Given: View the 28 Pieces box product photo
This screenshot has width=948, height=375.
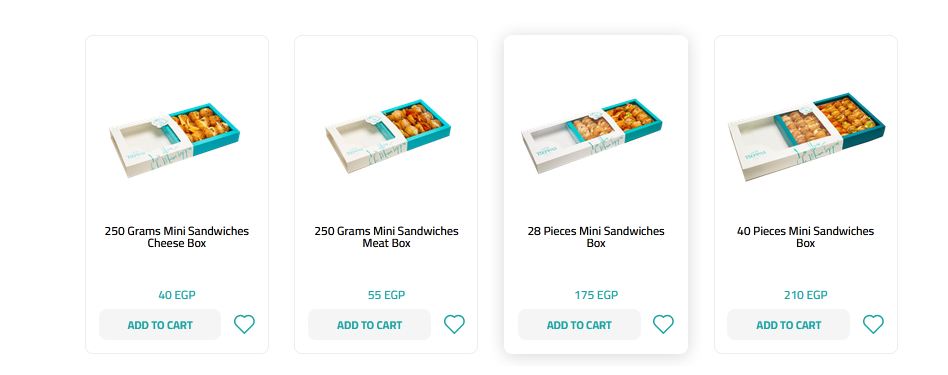Looking at the screenshot, I should click(591, 136).
